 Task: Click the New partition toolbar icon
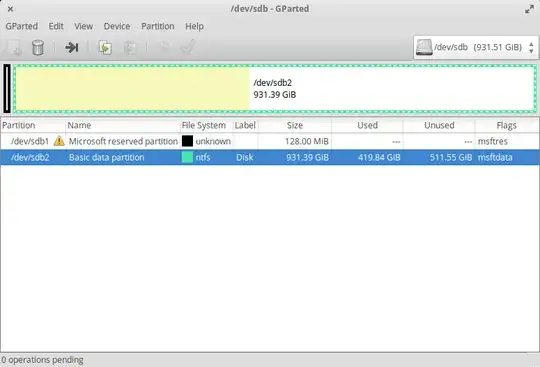pyautogui.click(x=14, y=47)
